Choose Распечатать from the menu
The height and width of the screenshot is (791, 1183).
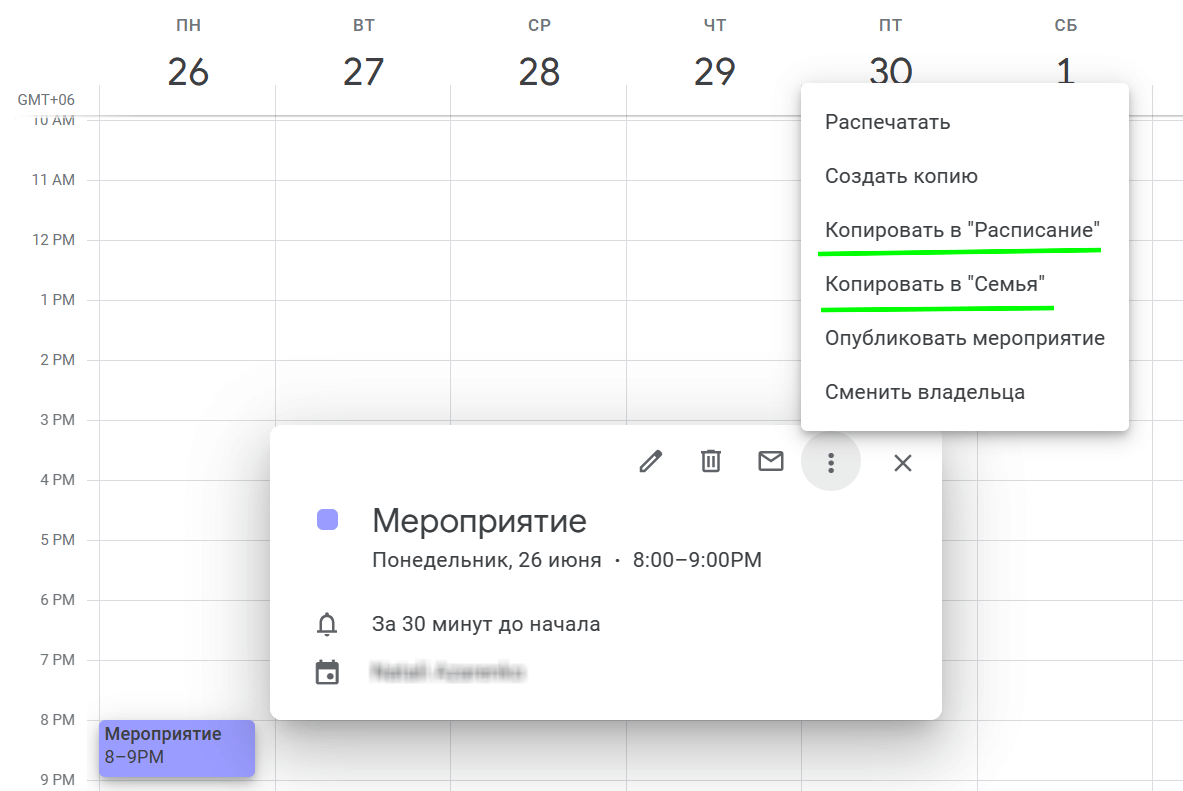click(x=964, y=122)
